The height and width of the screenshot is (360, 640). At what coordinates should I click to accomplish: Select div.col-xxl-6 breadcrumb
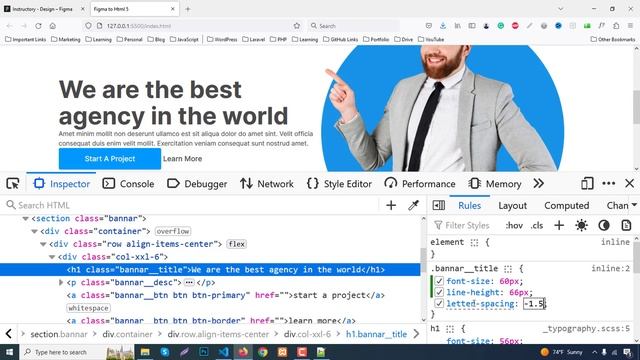307,334
